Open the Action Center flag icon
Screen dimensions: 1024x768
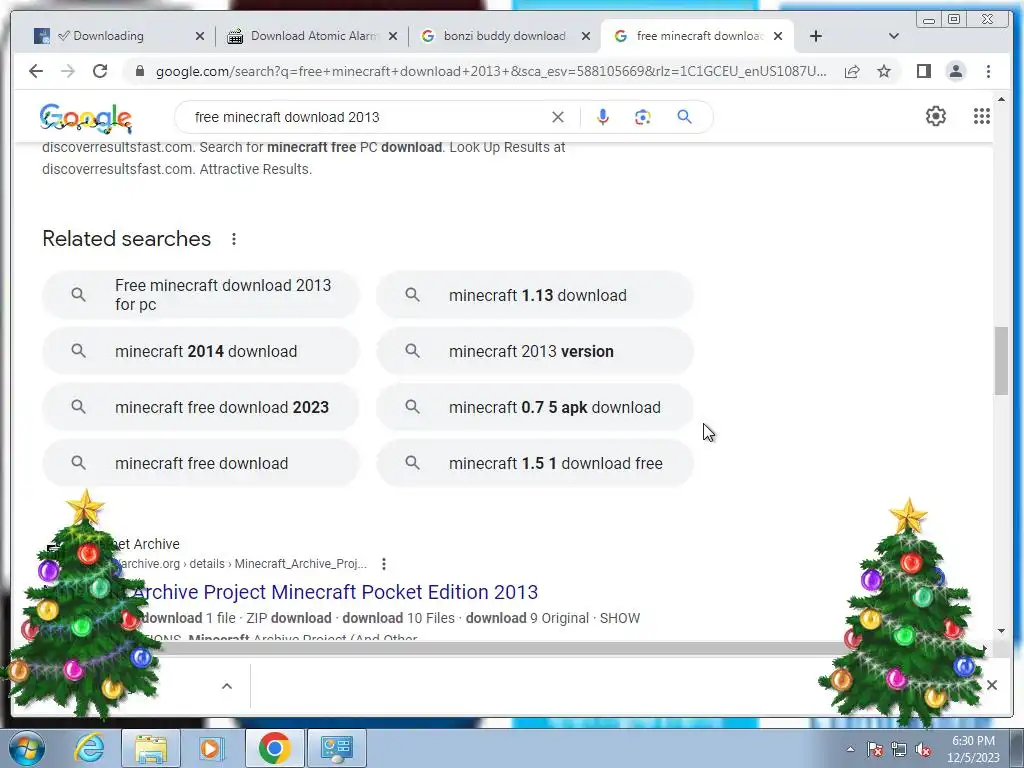[x=875, y=750]
